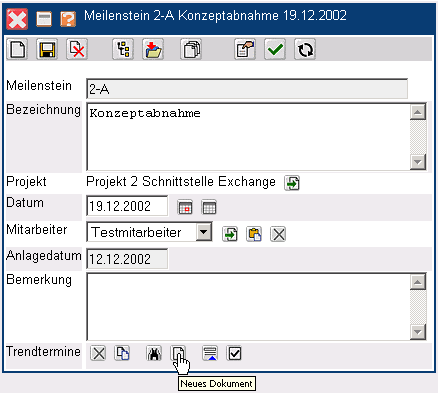Open the calendar picker with red date marker
The height and width of the screenshot is (393, 438).
[x=185, y=207]
